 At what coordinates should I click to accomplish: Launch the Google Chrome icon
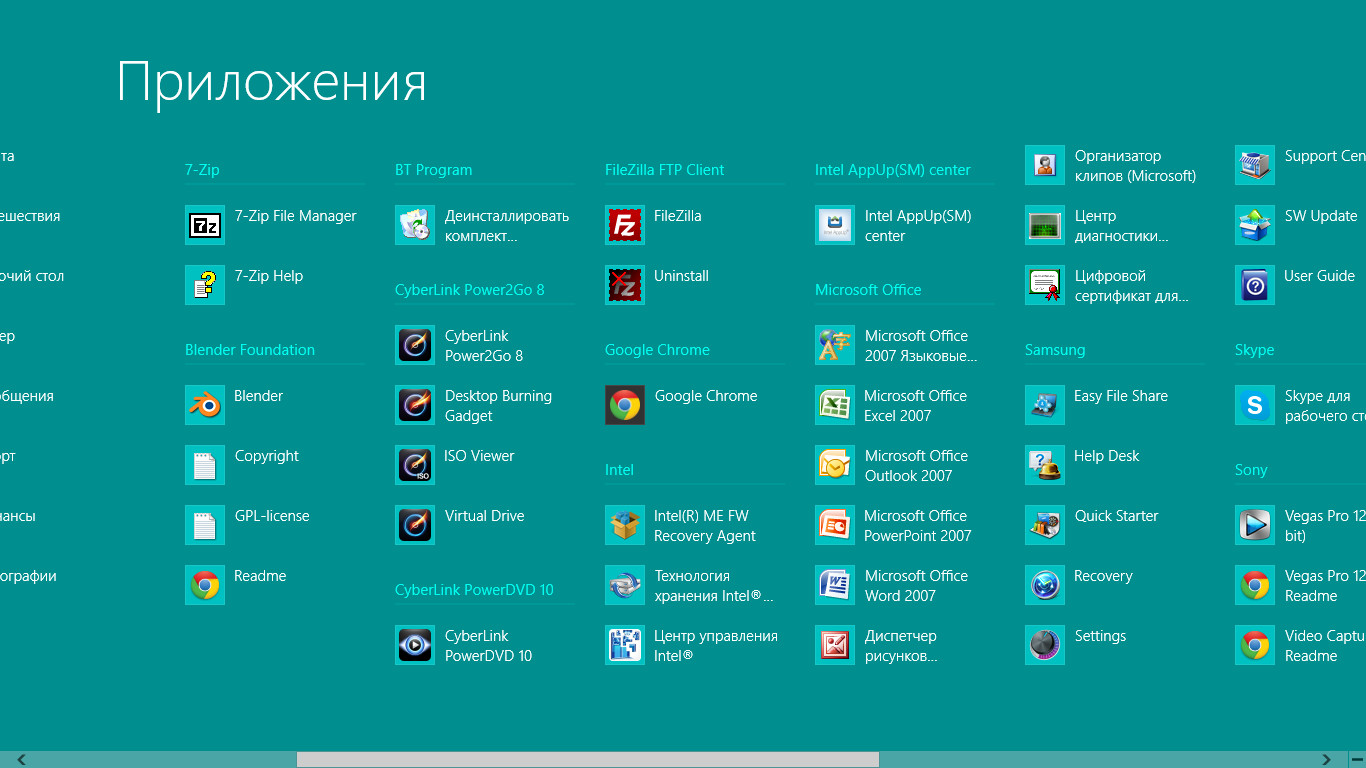pyautogui.click(x=625, y=405)
